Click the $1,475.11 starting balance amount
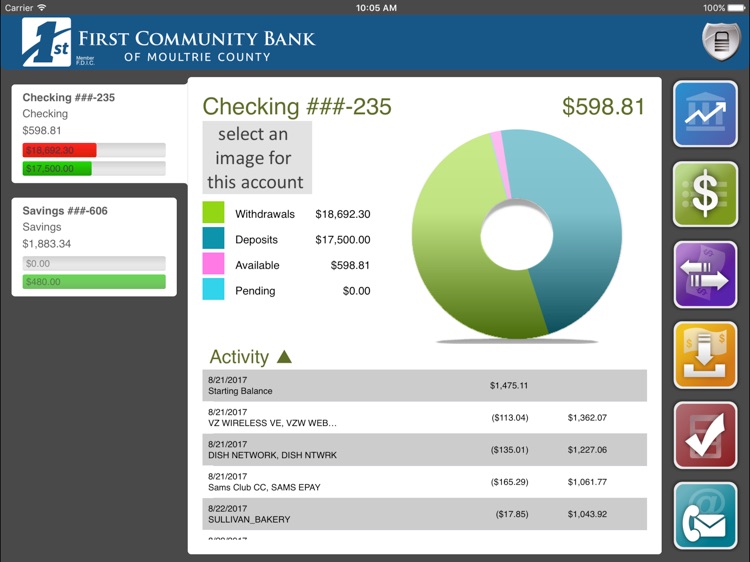The width and height of the screenshot is (750, 562). tap(509, 386)
